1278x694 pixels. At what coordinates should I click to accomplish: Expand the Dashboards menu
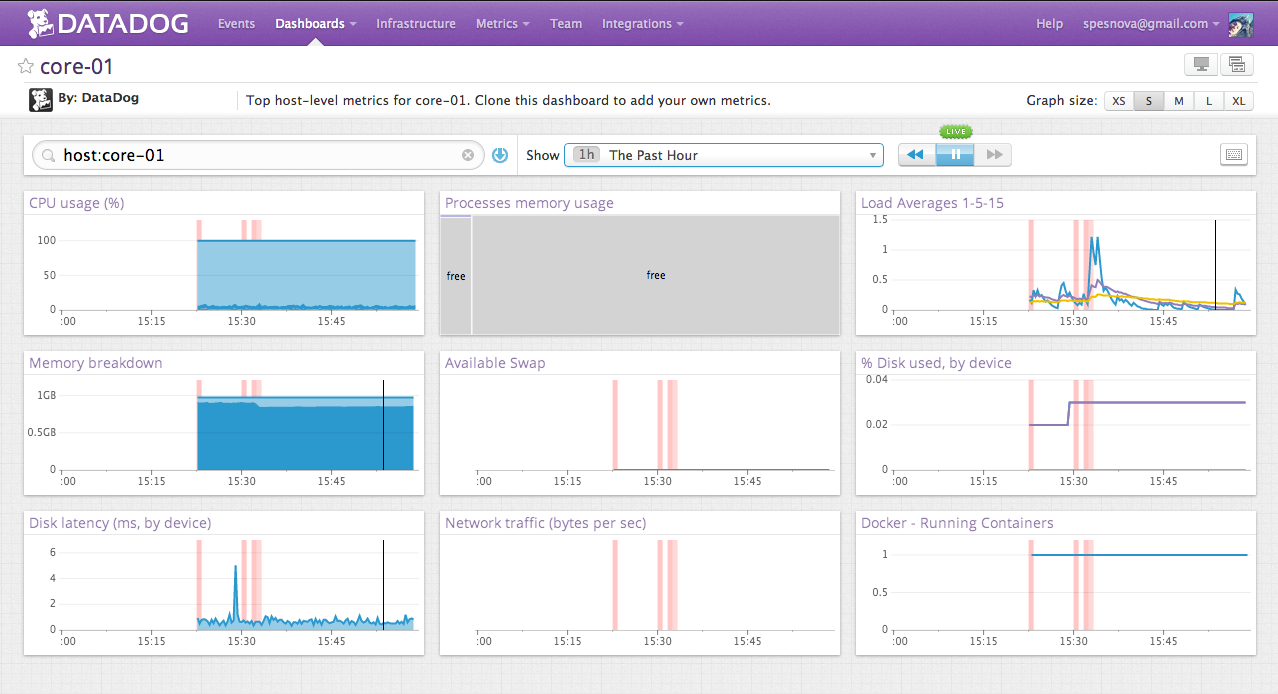point(310,23)
